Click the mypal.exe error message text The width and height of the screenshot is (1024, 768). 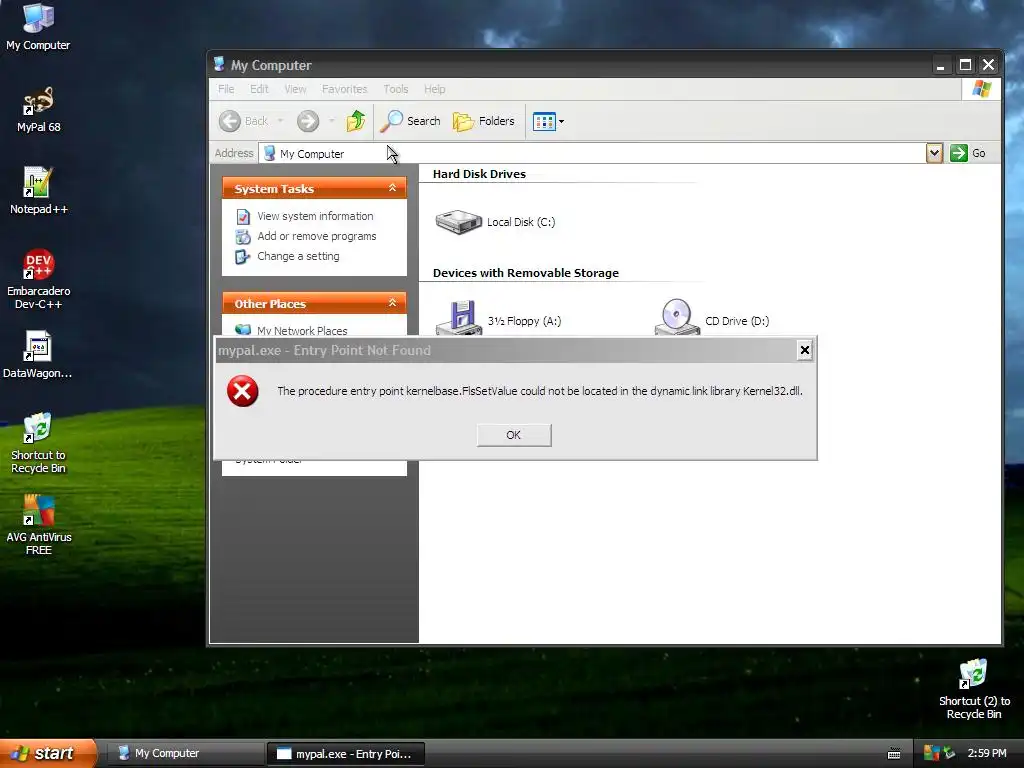point(540,391)
